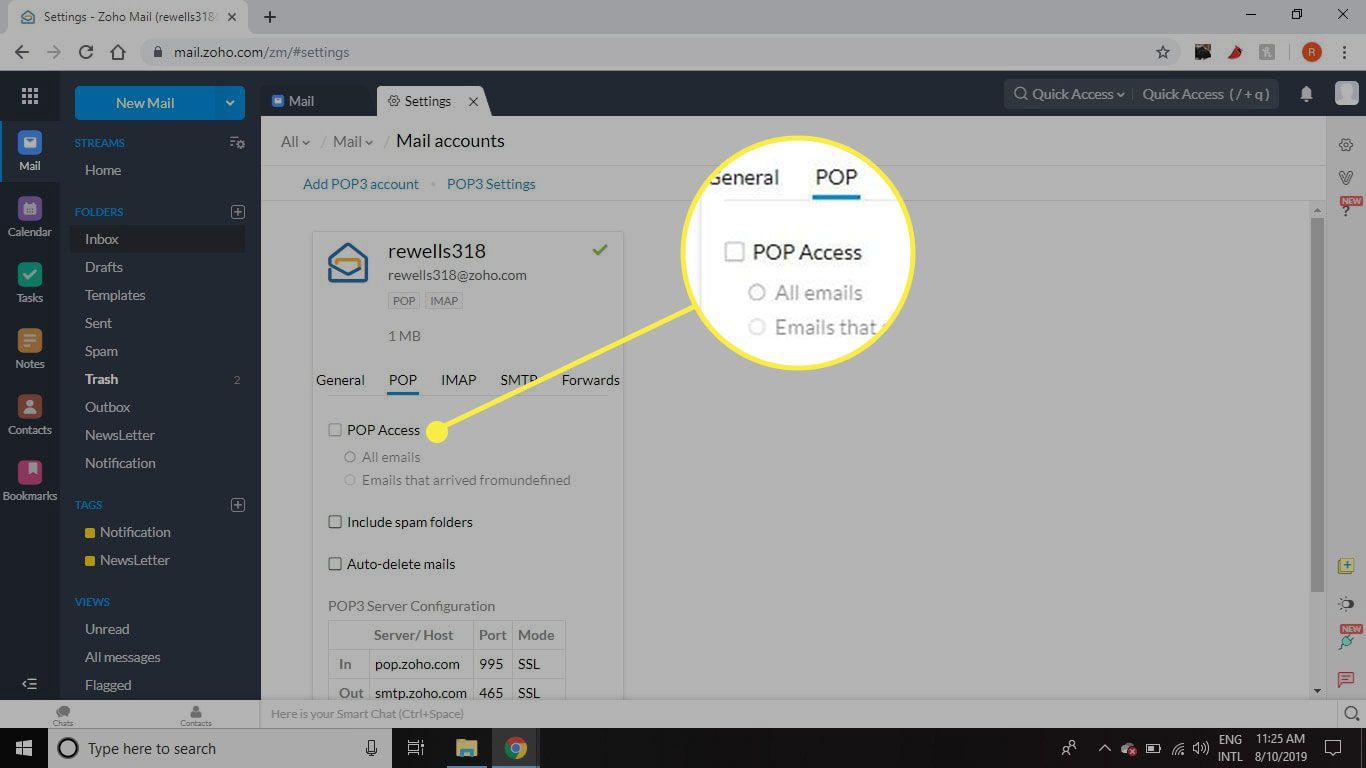Check Auto-delete mails

tap(335, 564)
